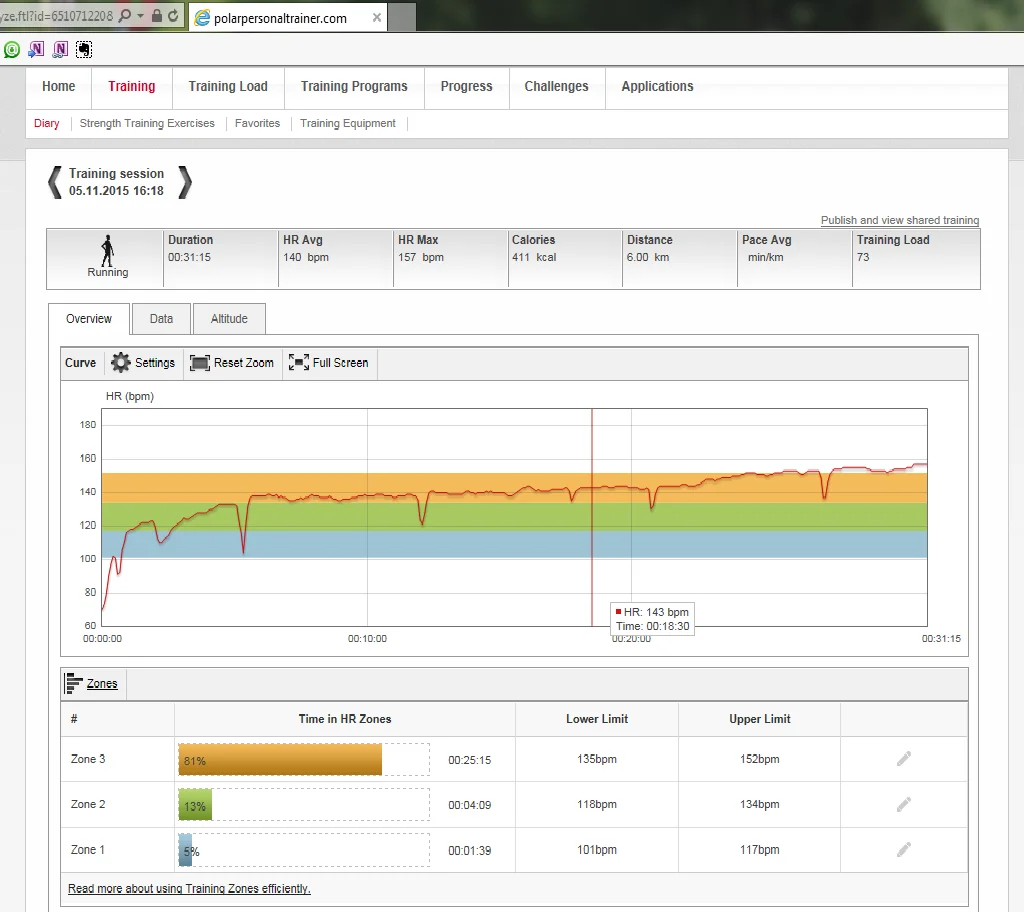
Task: Go to previous training session arrow
Action: tap(55, 182)
